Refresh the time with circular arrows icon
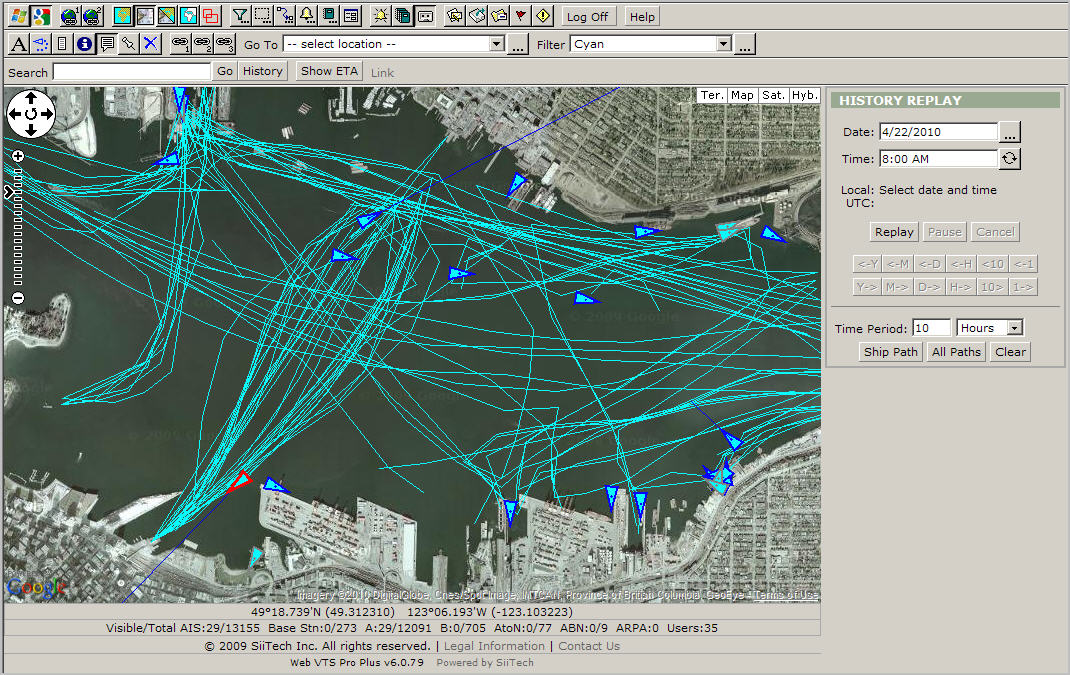Viewport: 1070px width, 675px height. [1010, 159]
